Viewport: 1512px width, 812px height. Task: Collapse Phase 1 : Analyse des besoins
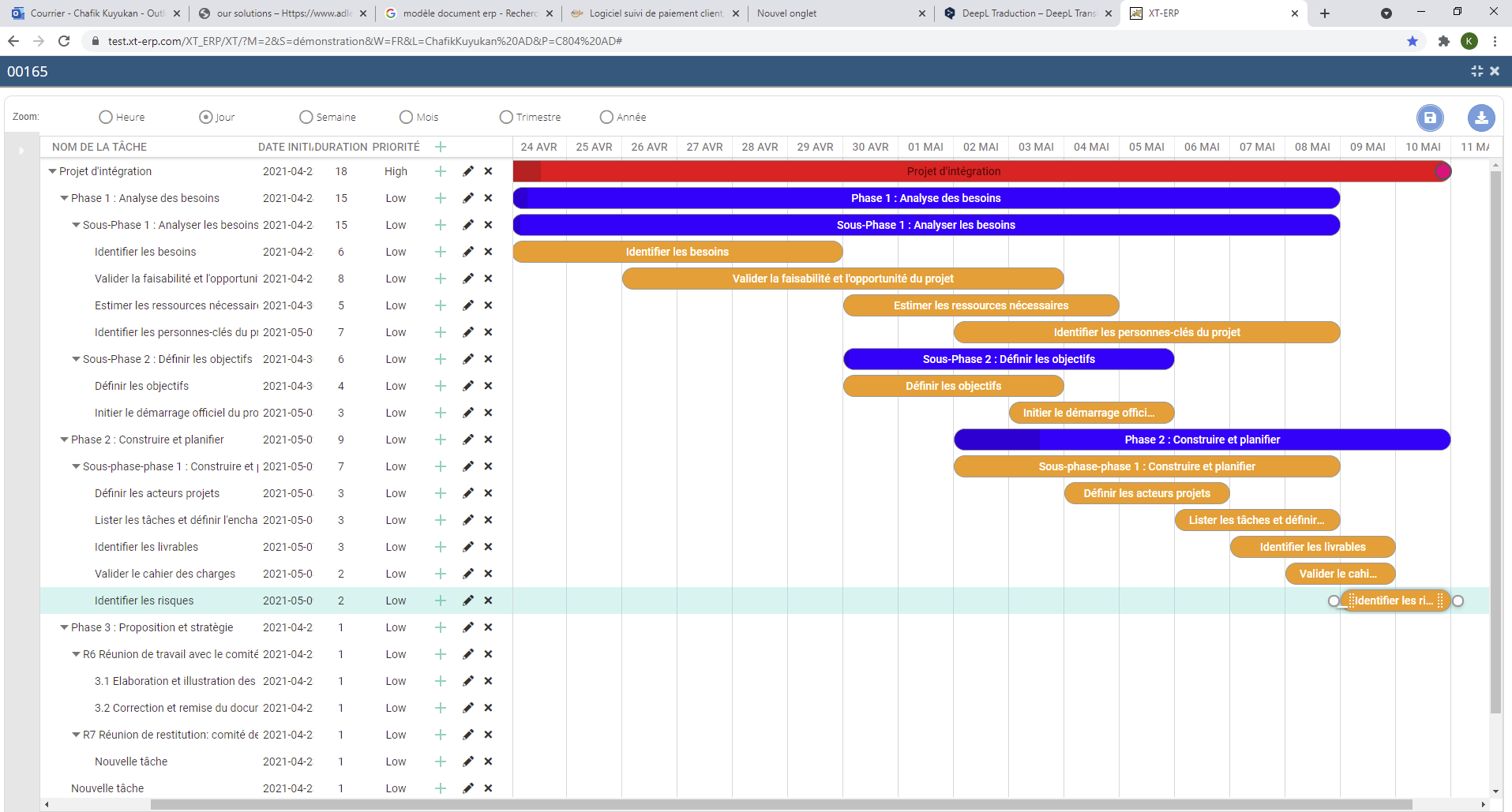click(x=64, y=198)
